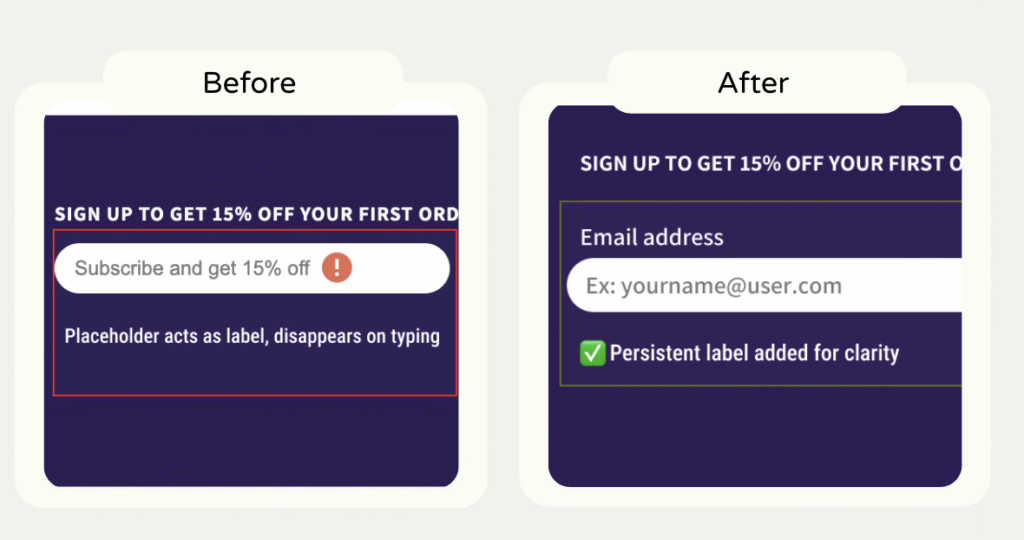Click the word clarity in the After caption
Viewport: 1024px width, 540px height.
pyautogui.click(x=870, y=353)
